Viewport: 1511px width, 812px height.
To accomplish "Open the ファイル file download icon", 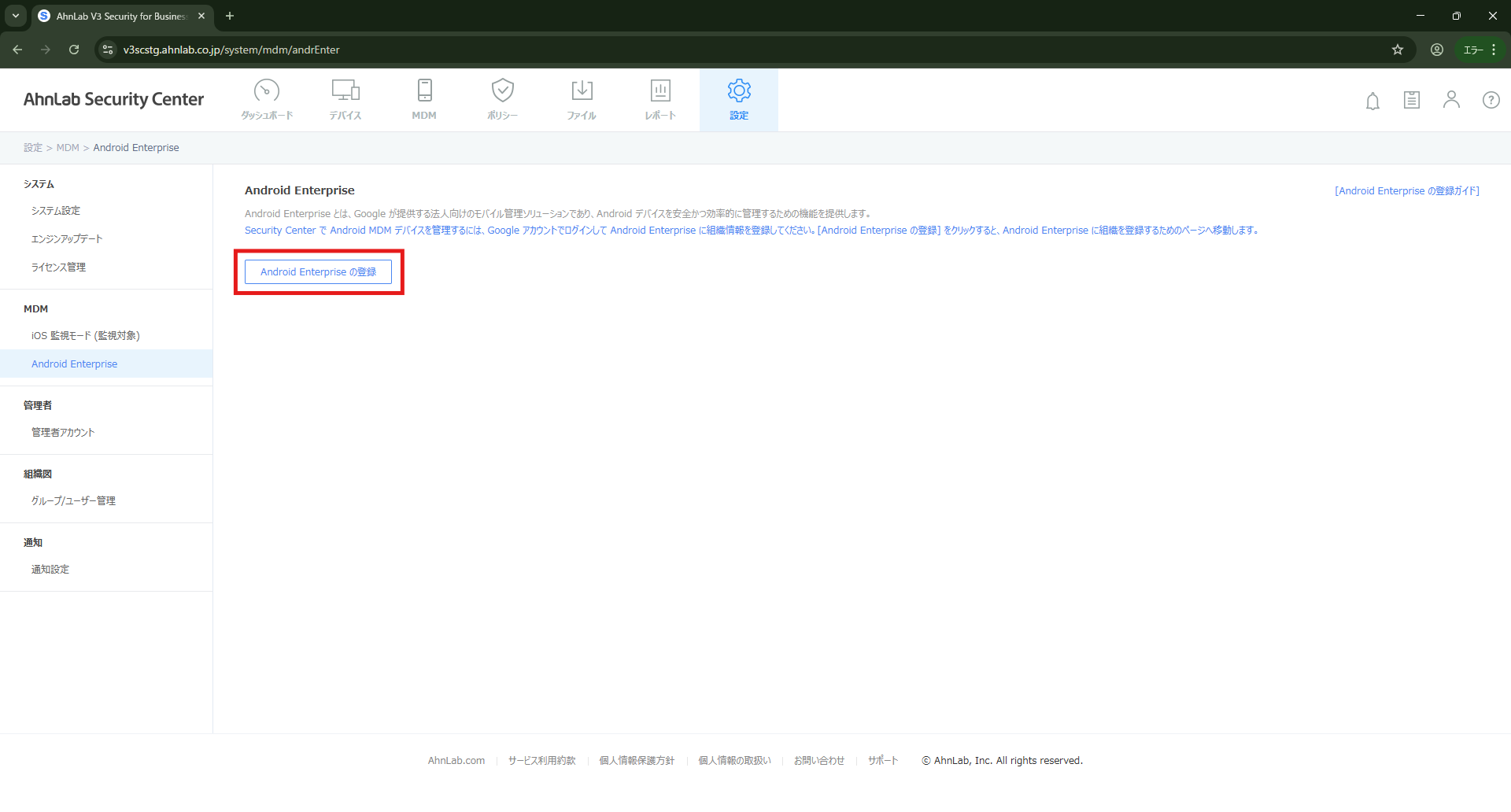I will (x=582, y=99).
